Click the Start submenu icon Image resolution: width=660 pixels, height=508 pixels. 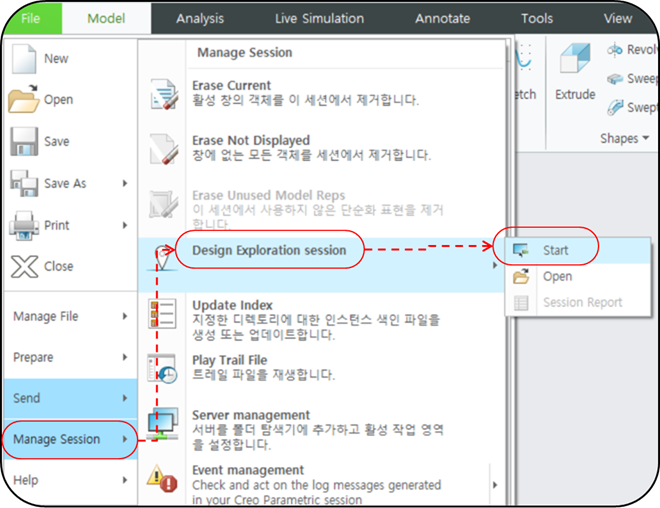point(521,250)
